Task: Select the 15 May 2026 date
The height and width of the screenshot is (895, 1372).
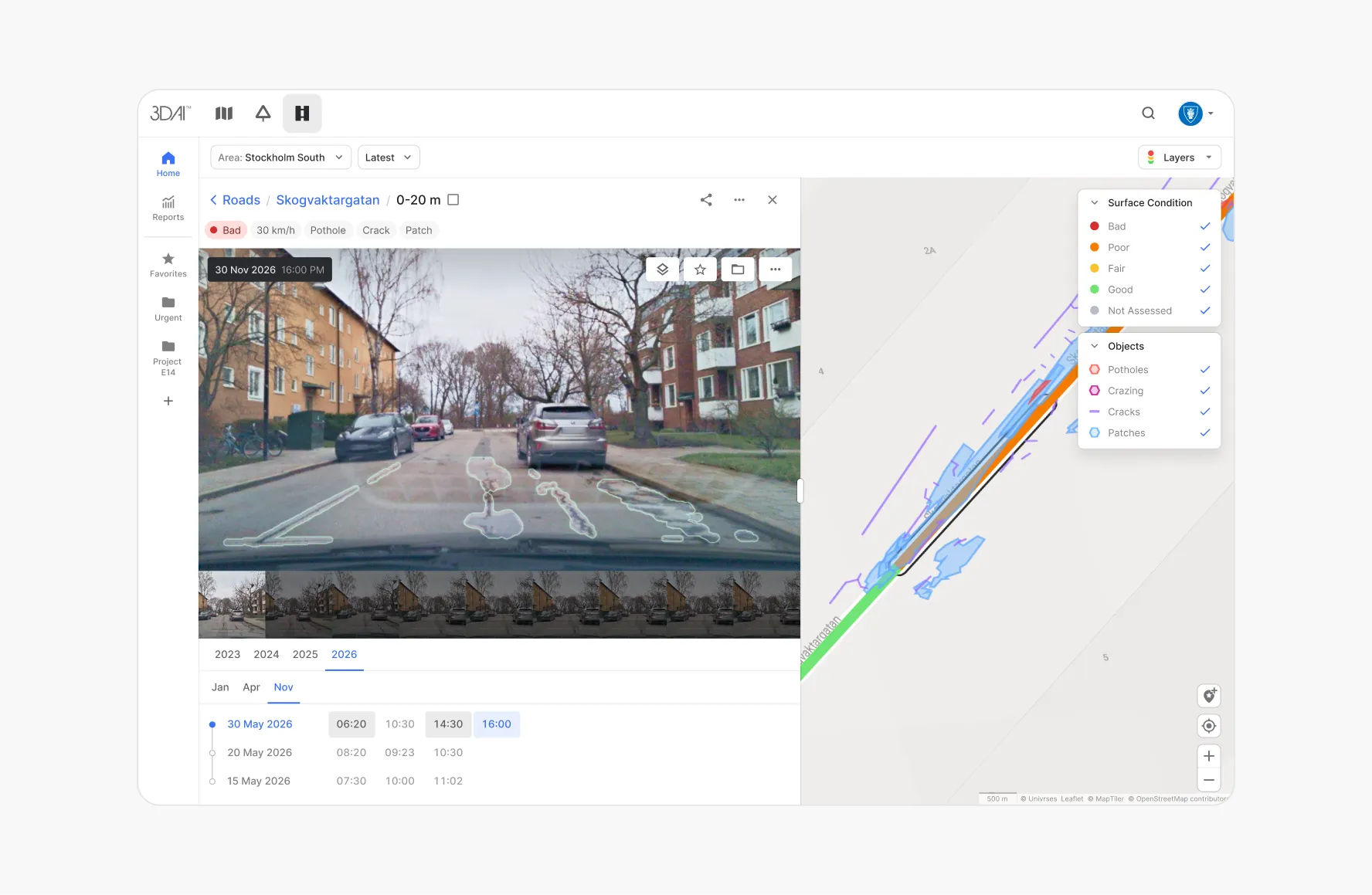Action: [x=259, y=781]
